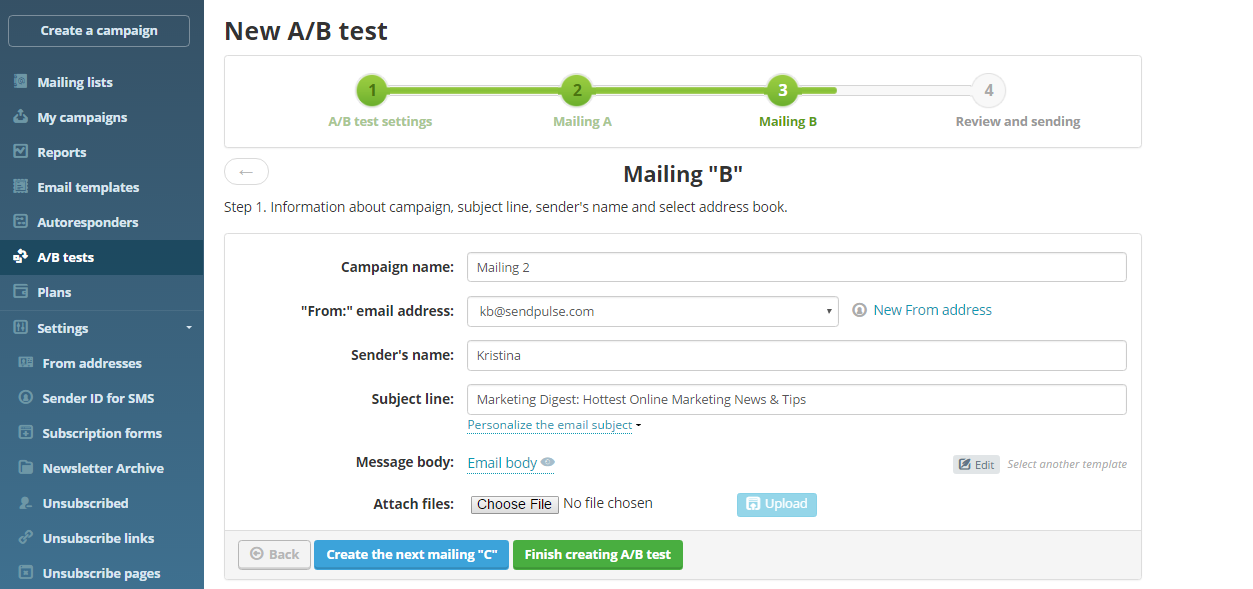Click the Email templates icon in sidebar
This screenshot has height=589, width=1253.
20,187
